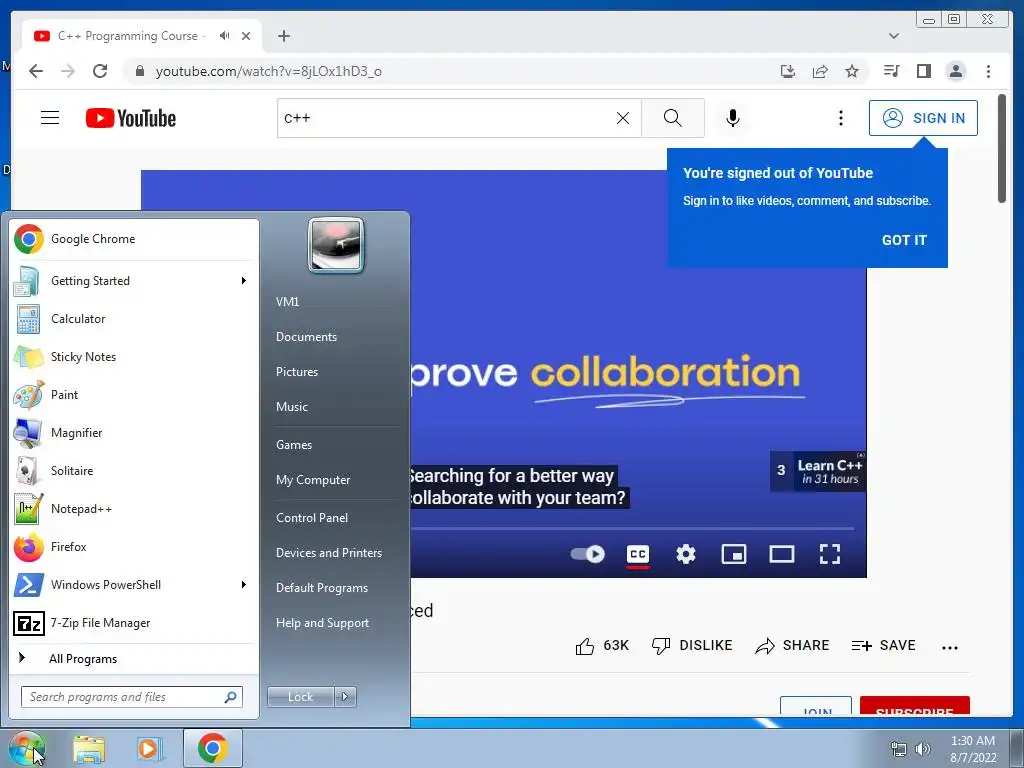Click the red SUBSCRIBE button

coord(914,707)
